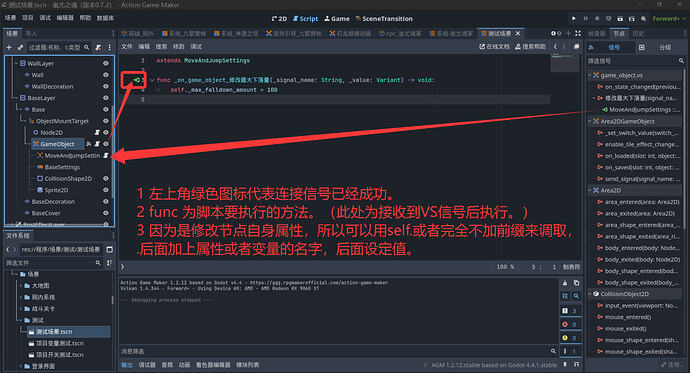690x373 pixels.
Task: Collapse the game_object.vs signal group
Action: [x=590, y=75]
